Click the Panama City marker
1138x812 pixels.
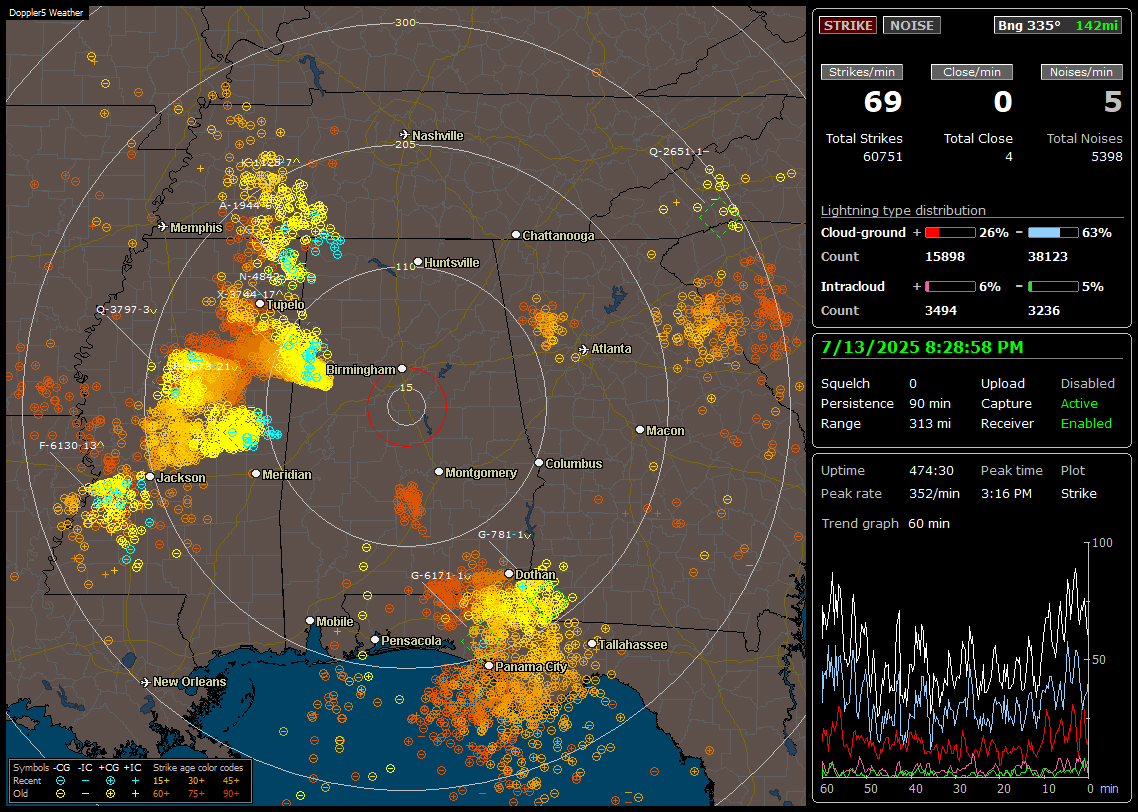[x=489, y=665]
